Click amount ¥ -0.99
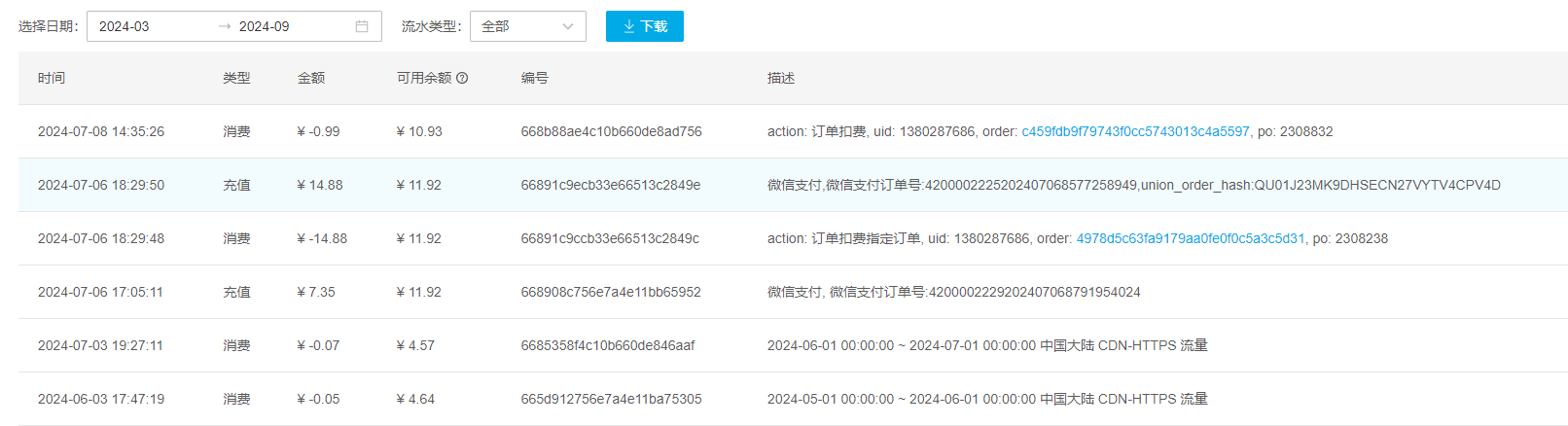This screenshot has height=426, width=1568. pos(319,131)
